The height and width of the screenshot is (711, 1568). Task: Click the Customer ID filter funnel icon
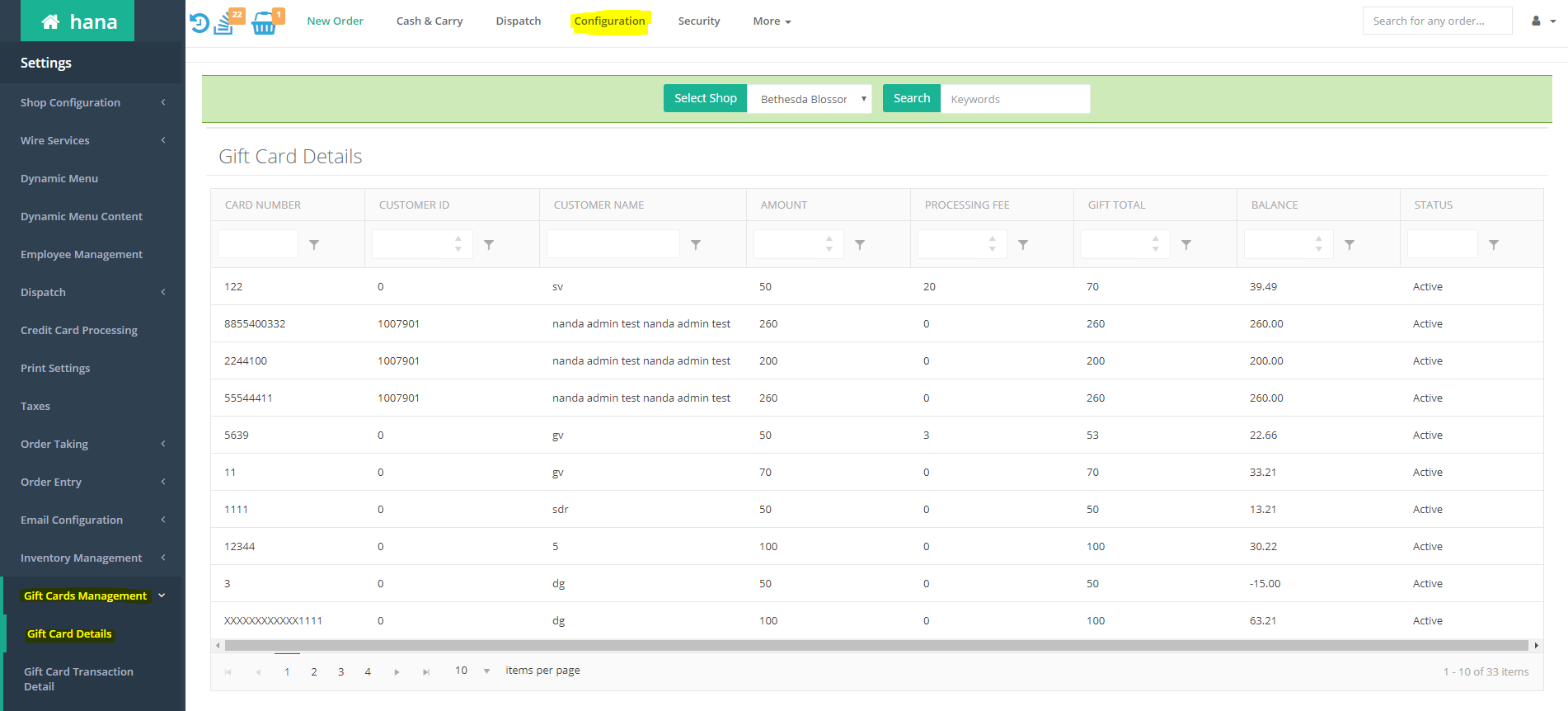tap(489, 245)
